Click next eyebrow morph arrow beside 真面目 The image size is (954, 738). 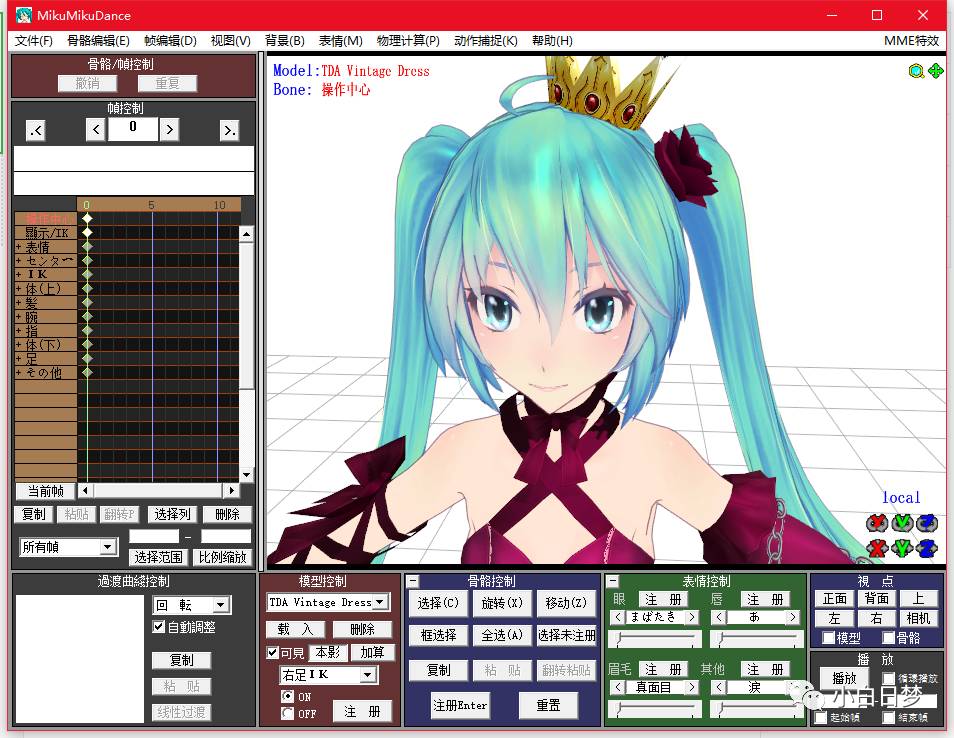click(692, 687)
